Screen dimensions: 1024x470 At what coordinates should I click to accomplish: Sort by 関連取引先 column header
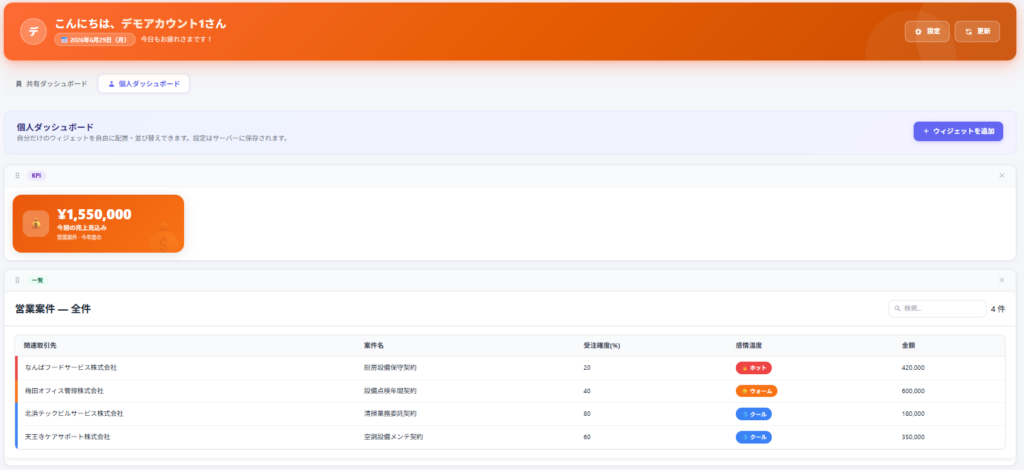[x=40, y=345]
